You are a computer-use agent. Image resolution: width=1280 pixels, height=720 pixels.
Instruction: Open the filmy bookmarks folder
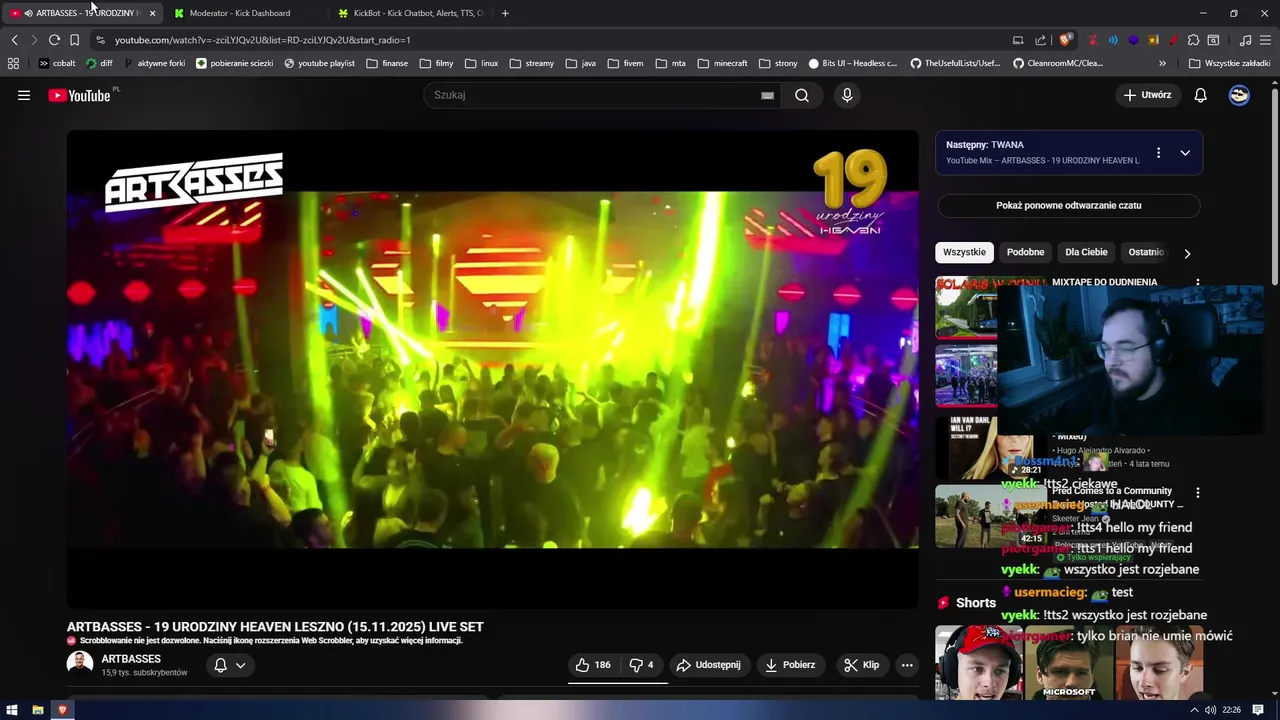pos(436,63)
